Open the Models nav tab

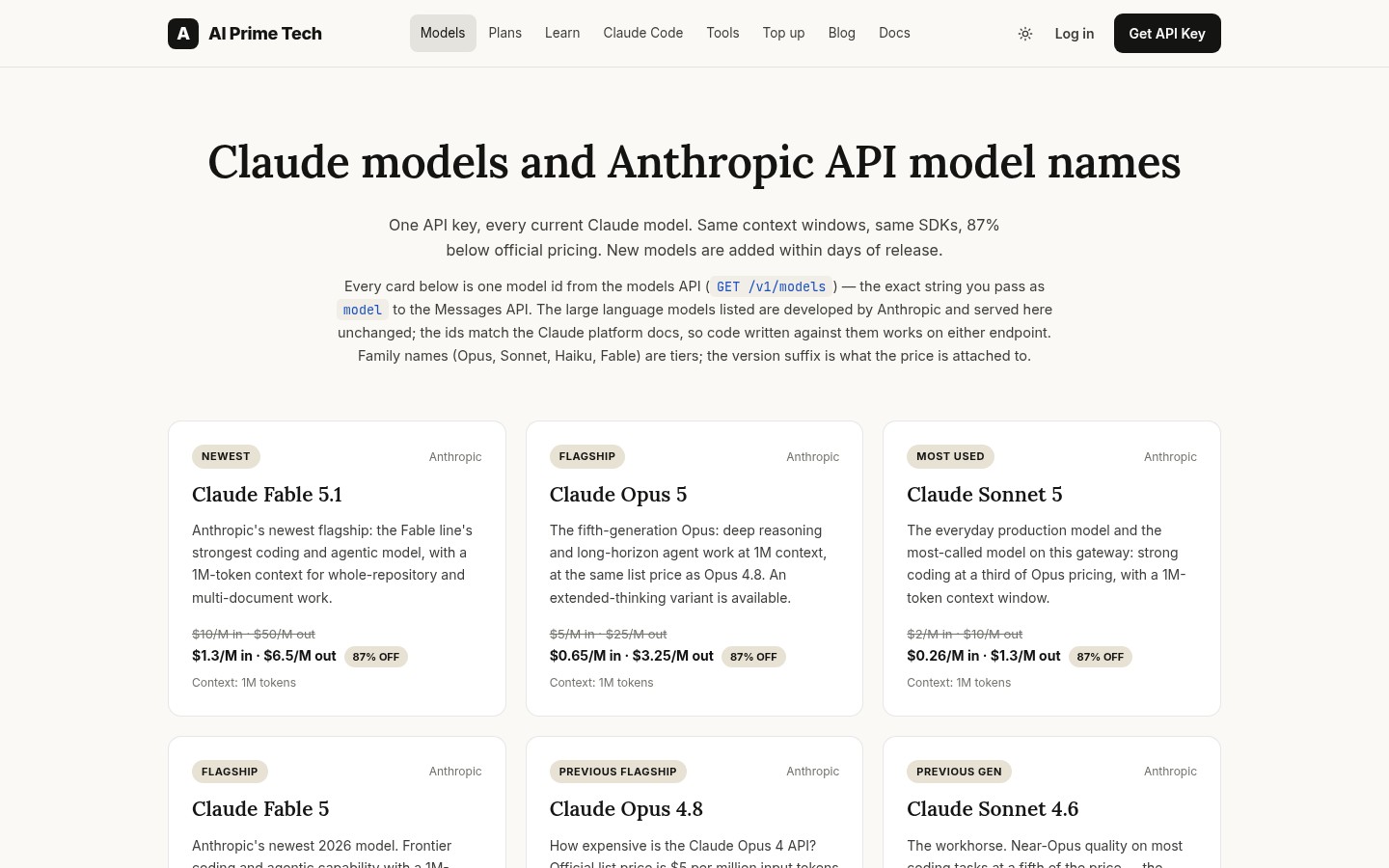pos(443,33)
